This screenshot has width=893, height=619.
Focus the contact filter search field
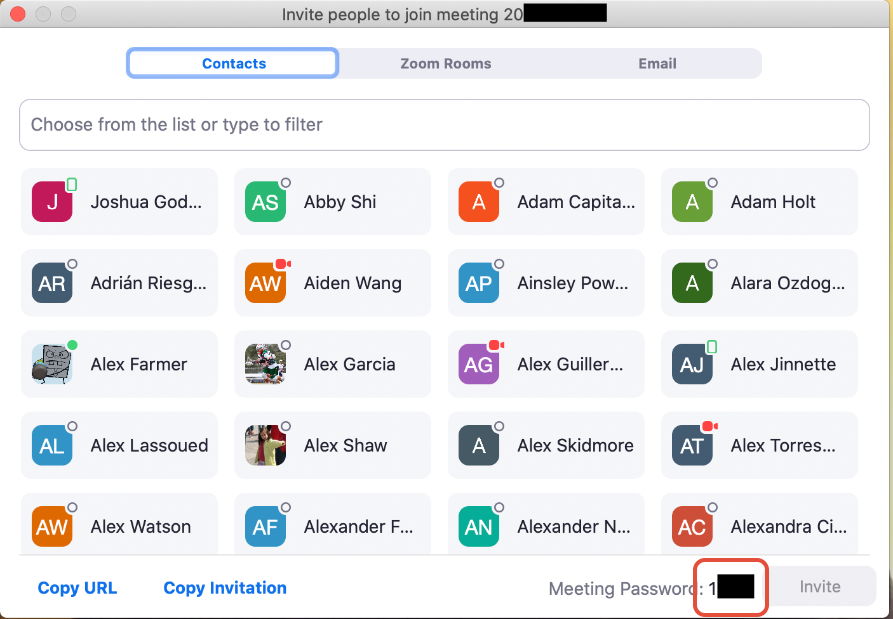click(444, 125)
